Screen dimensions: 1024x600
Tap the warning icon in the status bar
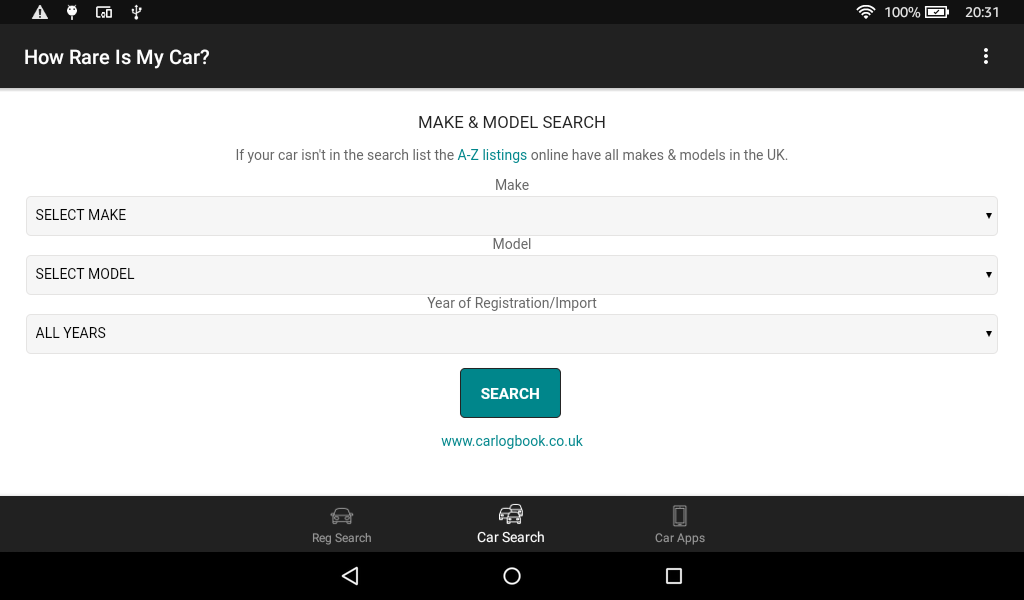[40, 12]
